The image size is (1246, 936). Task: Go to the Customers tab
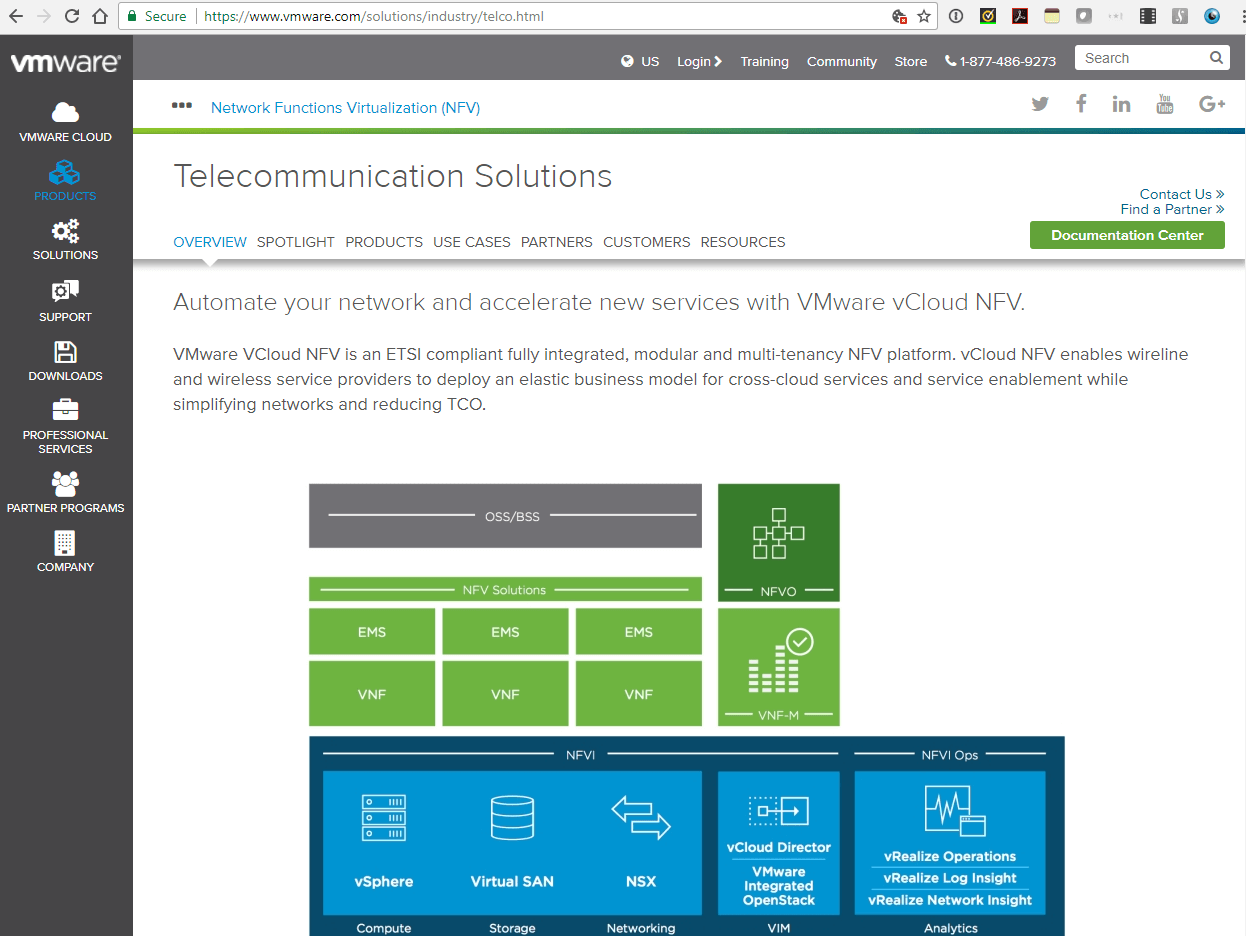(x=646, y=242)
